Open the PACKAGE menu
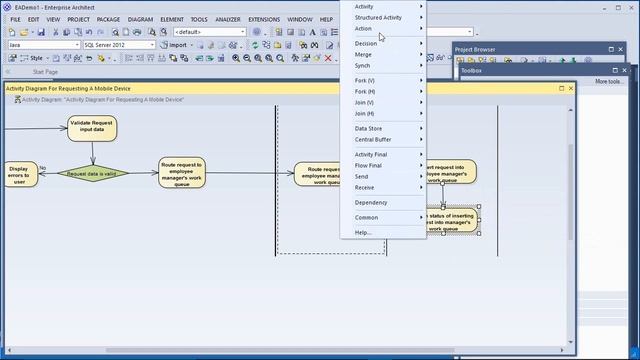This screenshot has width=640, height=360. pos(108,20)
